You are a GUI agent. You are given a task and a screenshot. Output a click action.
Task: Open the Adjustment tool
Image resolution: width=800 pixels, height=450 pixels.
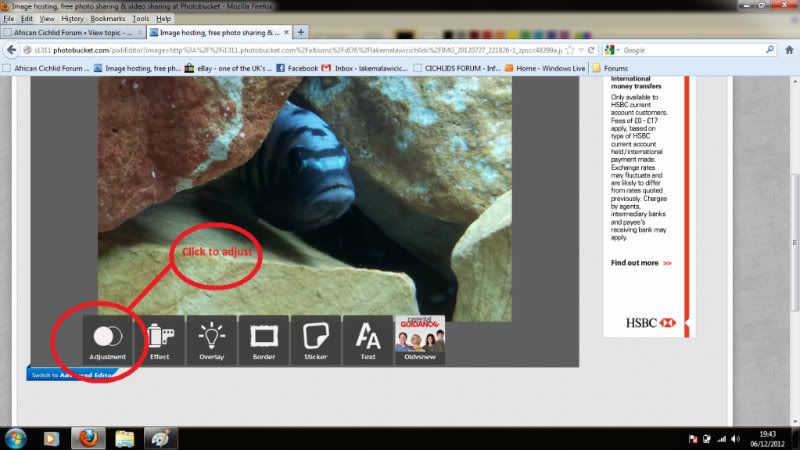[x=108, y=340]
